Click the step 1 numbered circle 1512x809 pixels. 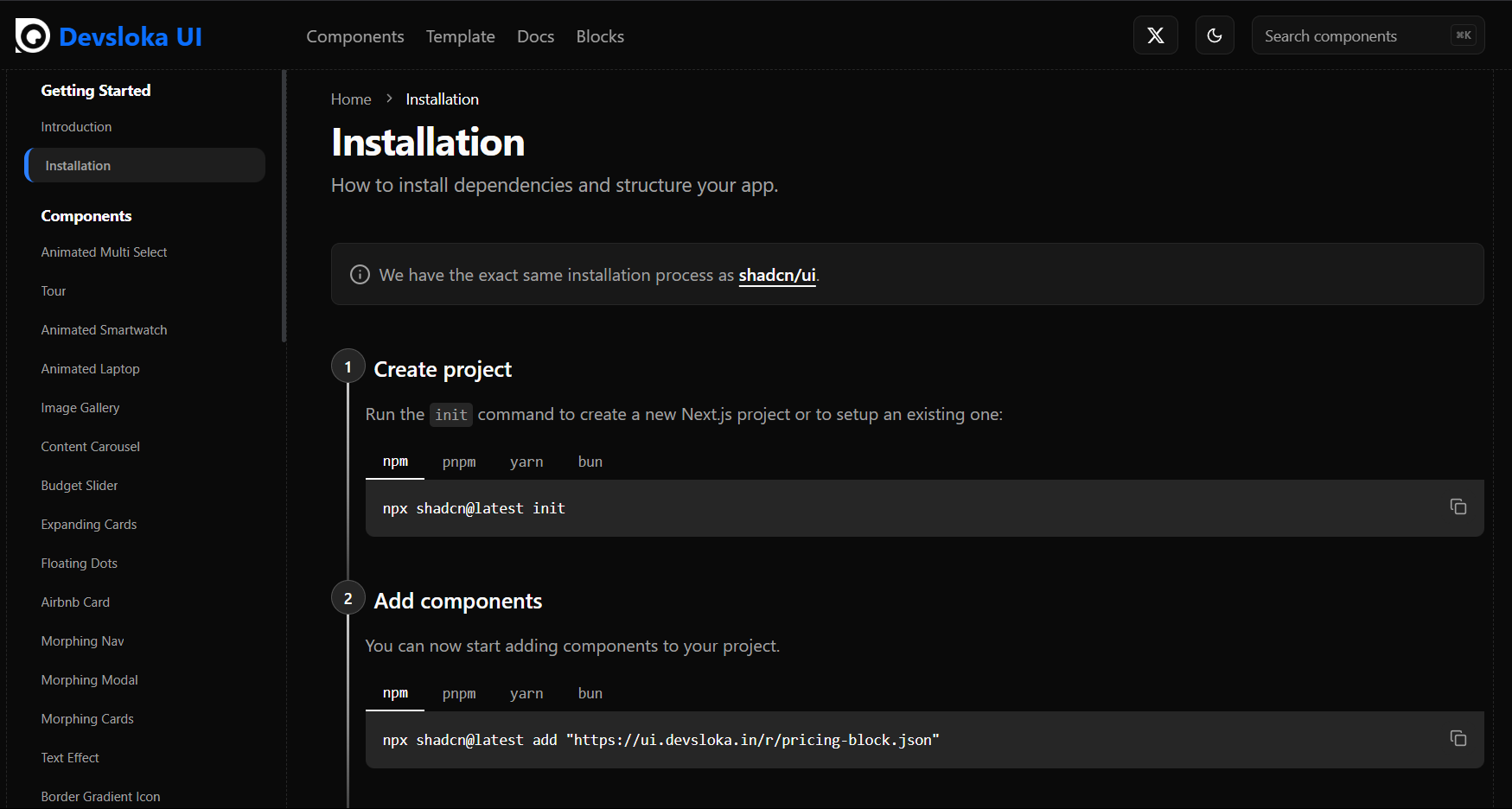tap(348, 366)
